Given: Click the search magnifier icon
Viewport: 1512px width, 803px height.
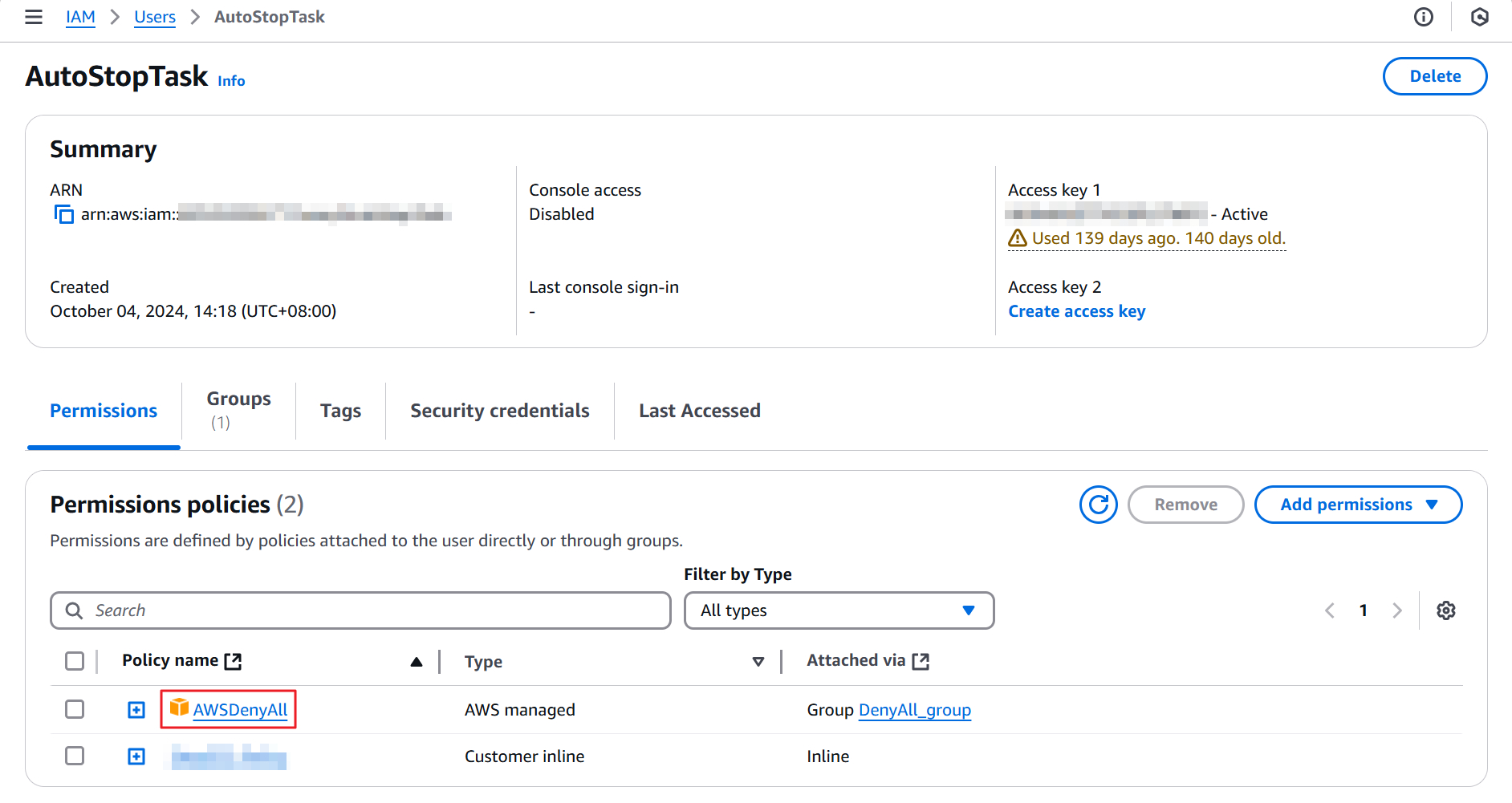Looking at the screenshot, I should pyautogui.click(x=74, y=610).
